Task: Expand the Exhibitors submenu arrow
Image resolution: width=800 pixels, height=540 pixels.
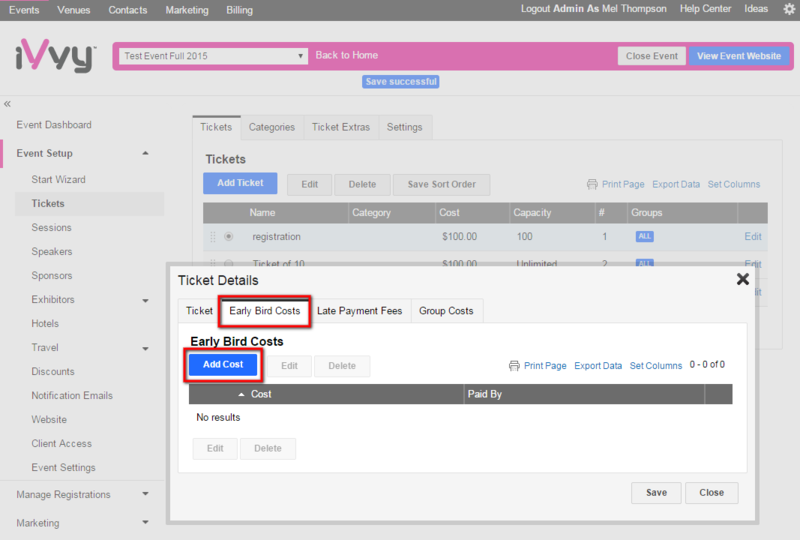Action: point(145,301)
